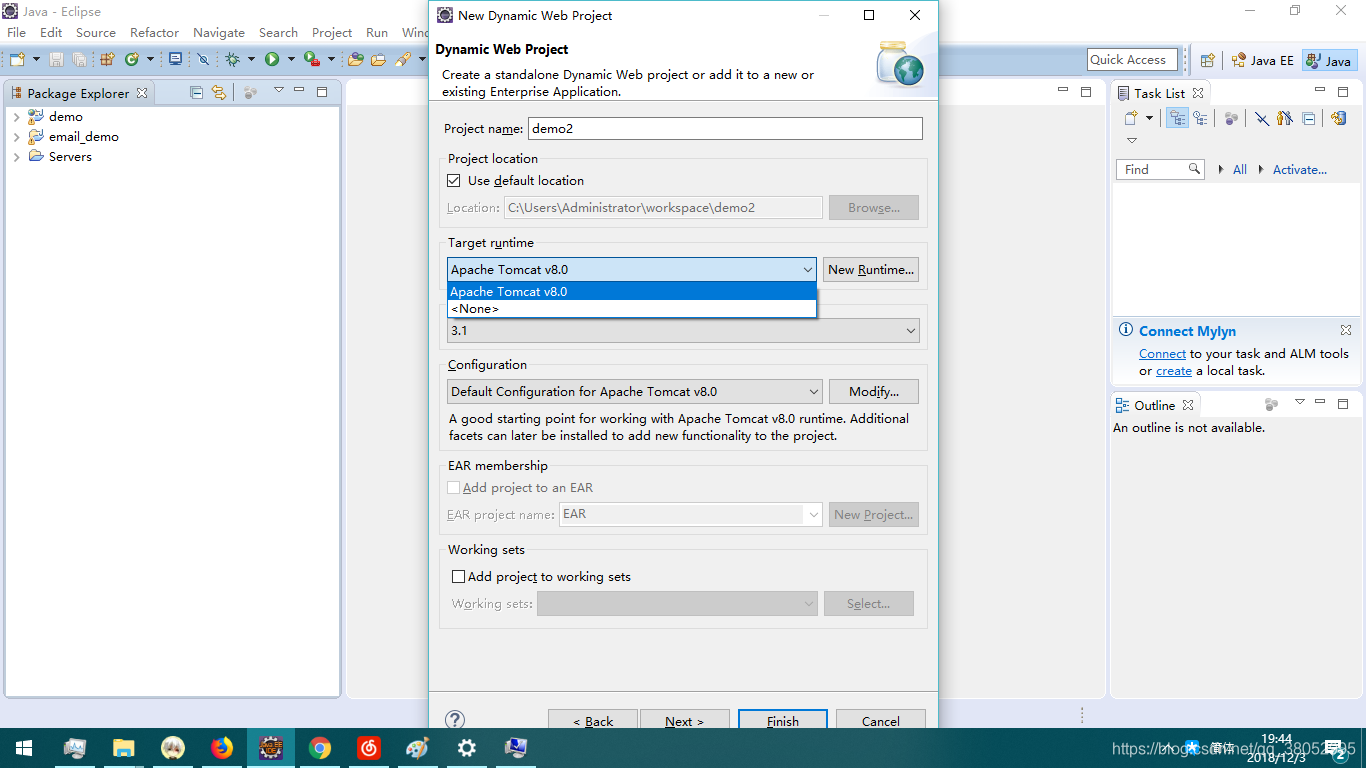Click the Activate... link in Task List
This screenshot has height=768, width=1366.
click(x=1299, y=169)
